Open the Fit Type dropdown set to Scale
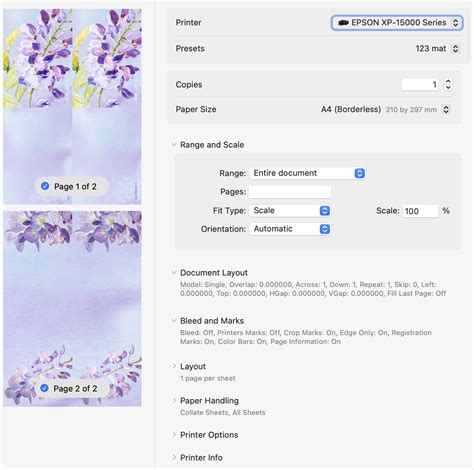474x470 pixels. point(290,211)
